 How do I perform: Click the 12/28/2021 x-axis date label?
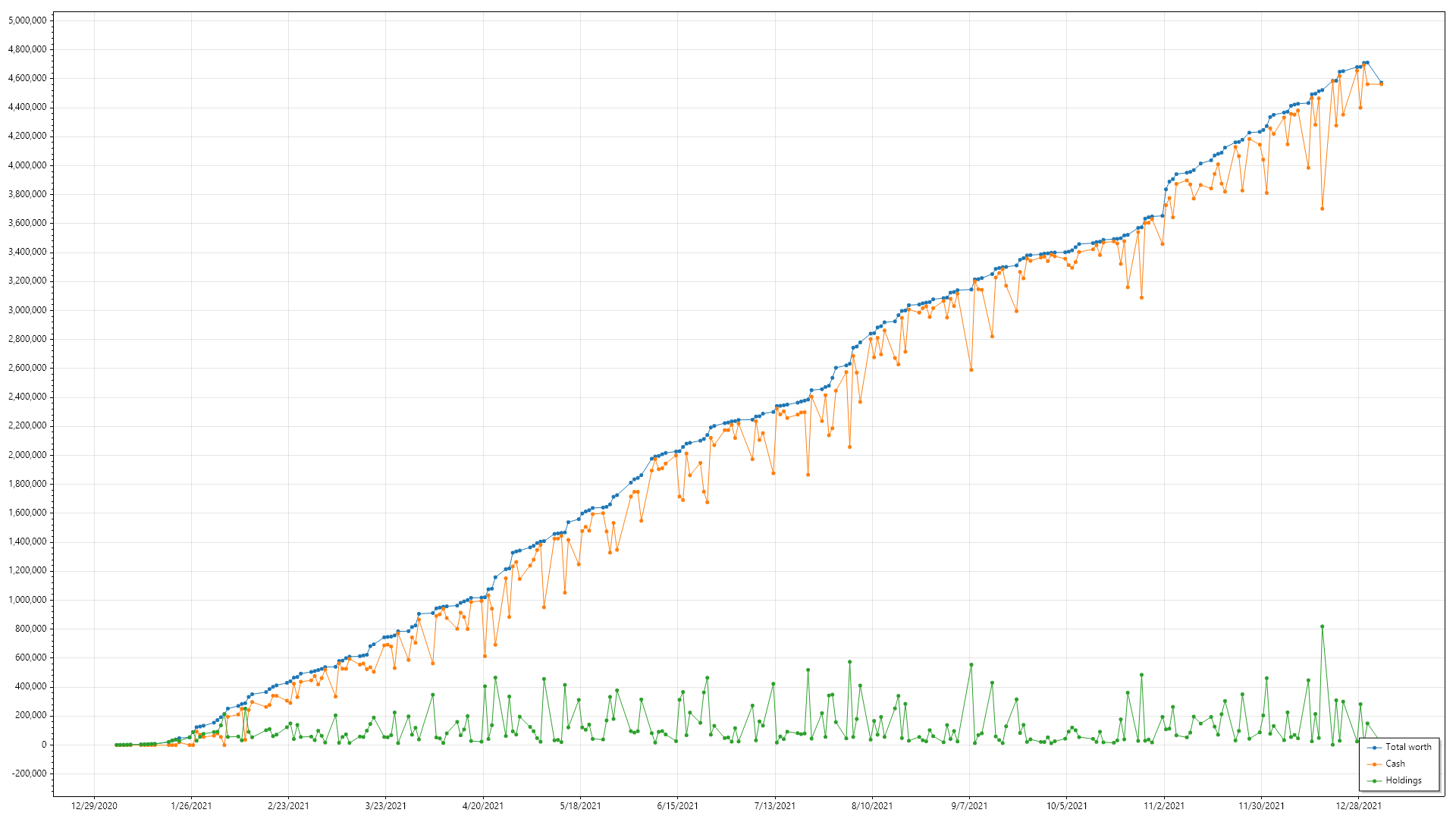click(1358, 805)
